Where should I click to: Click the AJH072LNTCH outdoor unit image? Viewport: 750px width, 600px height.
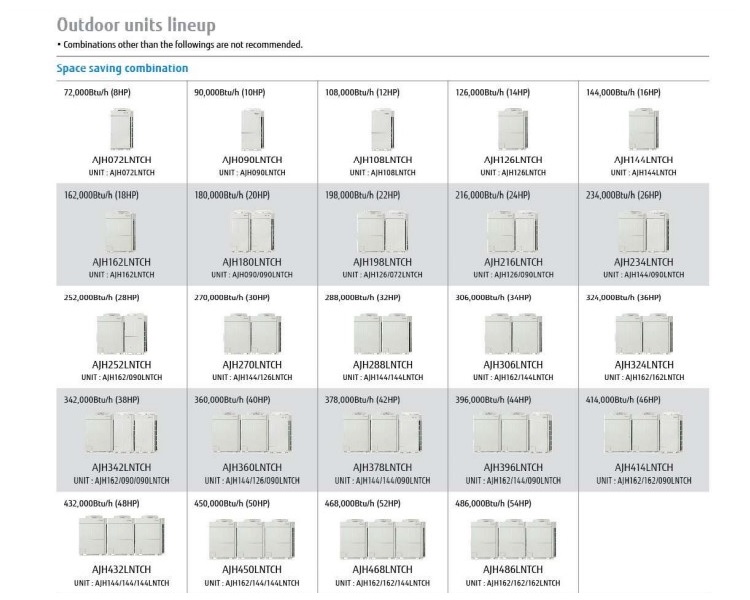point(121,128)
